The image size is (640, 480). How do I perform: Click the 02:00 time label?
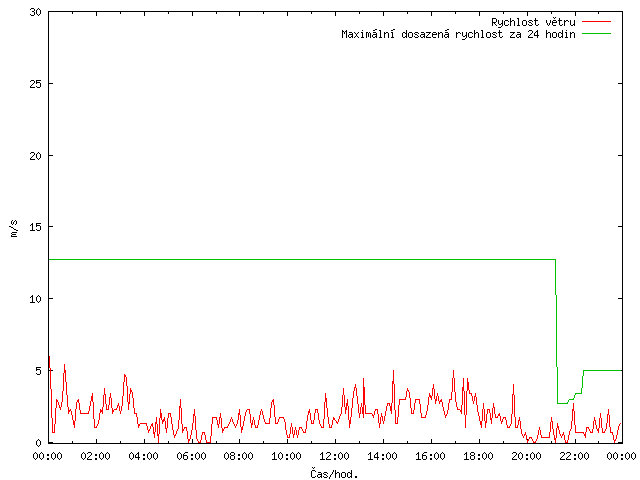pos(96,456)
